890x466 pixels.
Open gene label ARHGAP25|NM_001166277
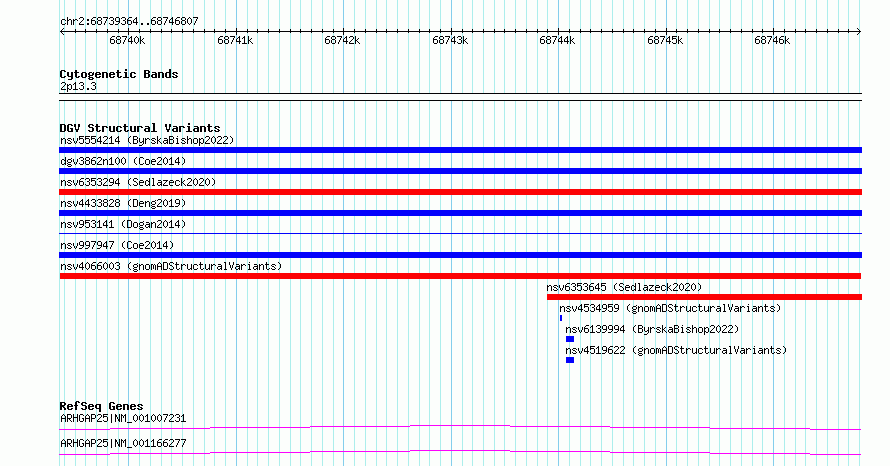point(123,444)
